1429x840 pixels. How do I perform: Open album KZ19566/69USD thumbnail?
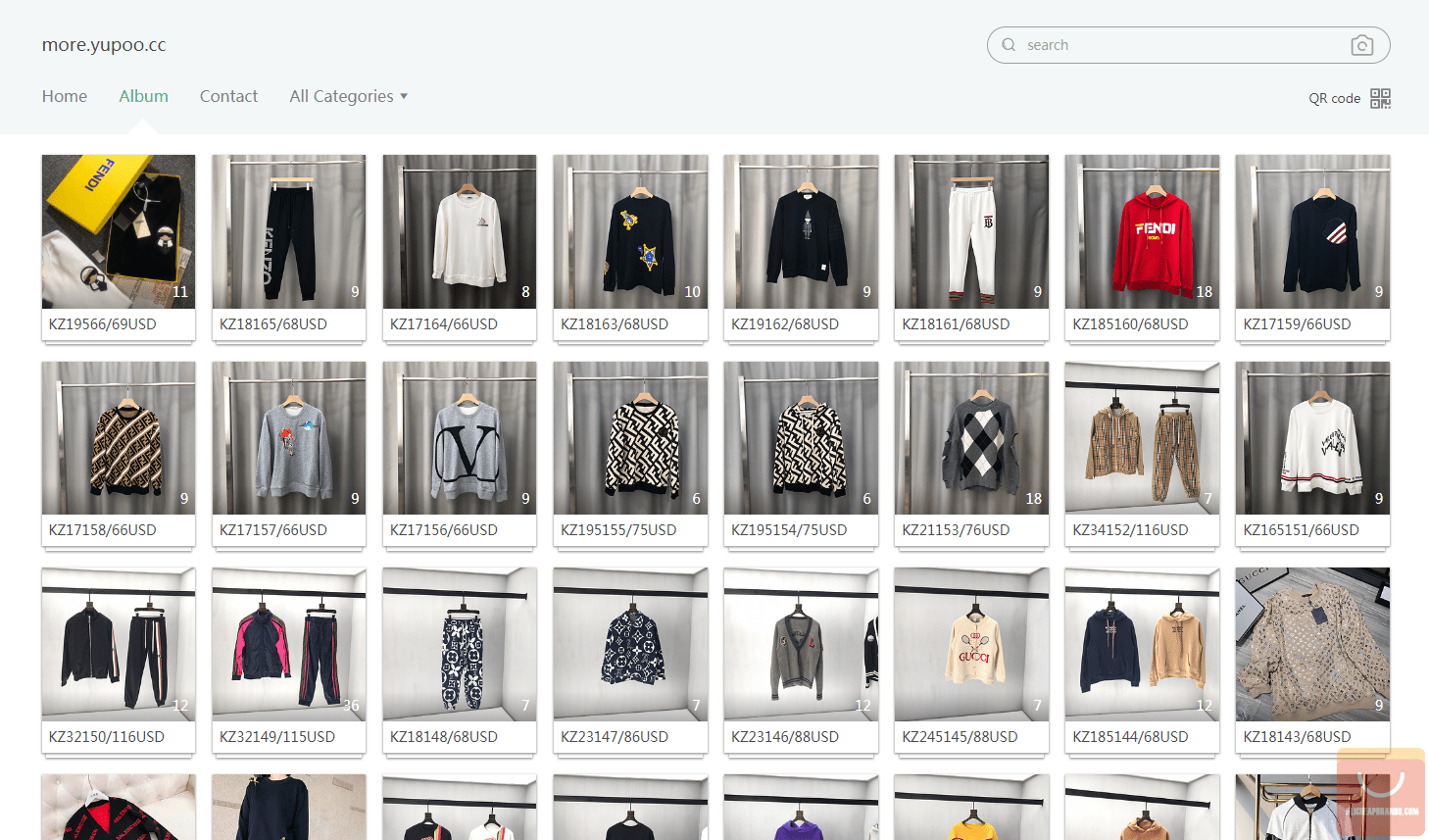(119, 231)
